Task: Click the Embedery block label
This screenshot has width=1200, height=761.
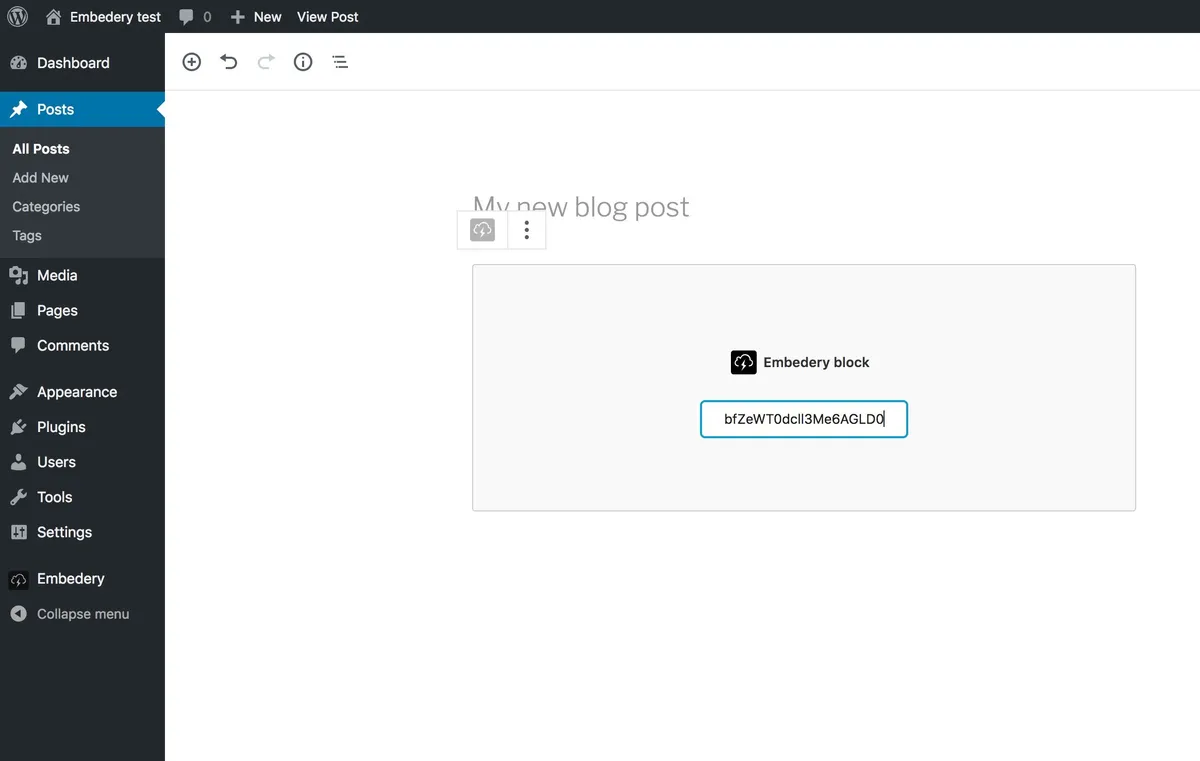Action: (x=816, y=362)
